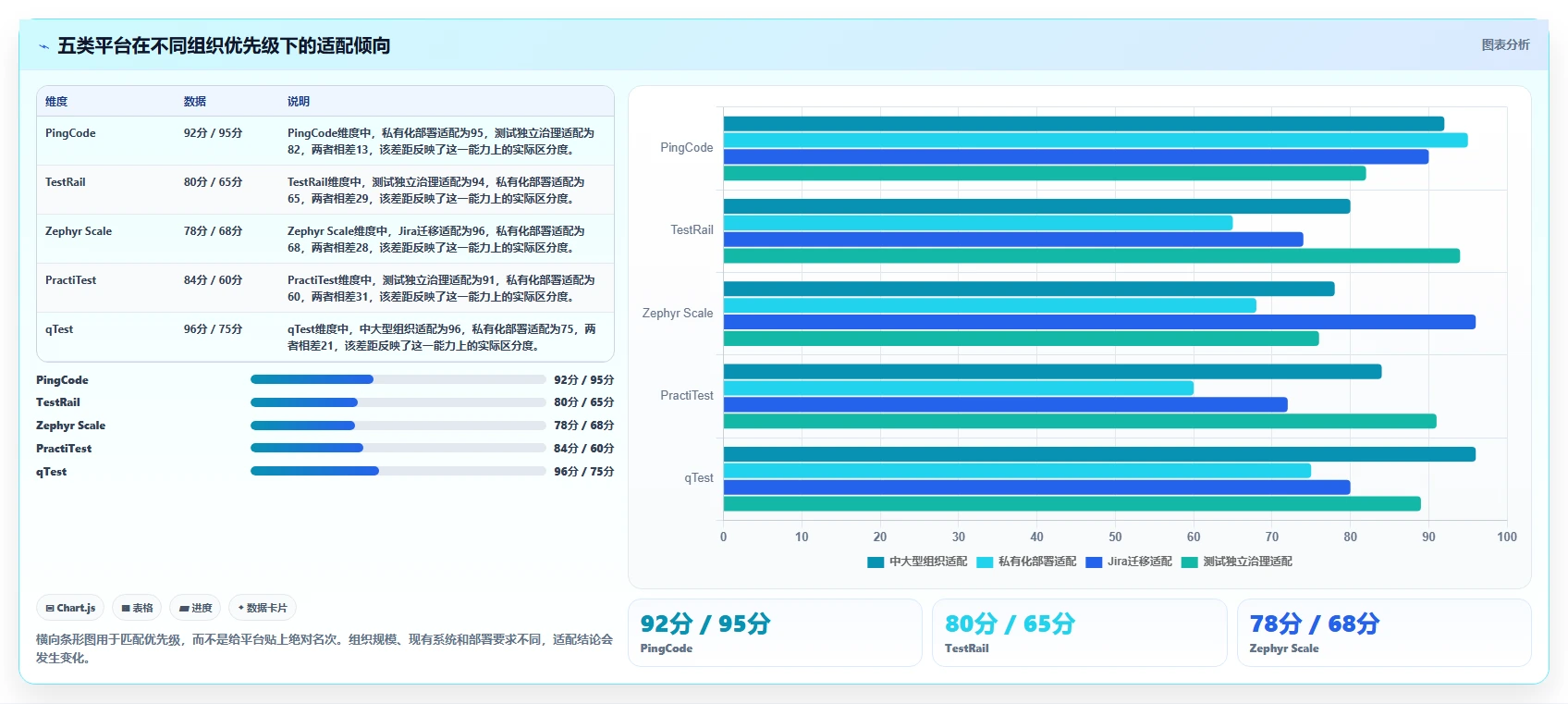Click the 80分 / 65分 table cell
The height and width of the screenshot is (704, 1568).
tap(213, 182)
